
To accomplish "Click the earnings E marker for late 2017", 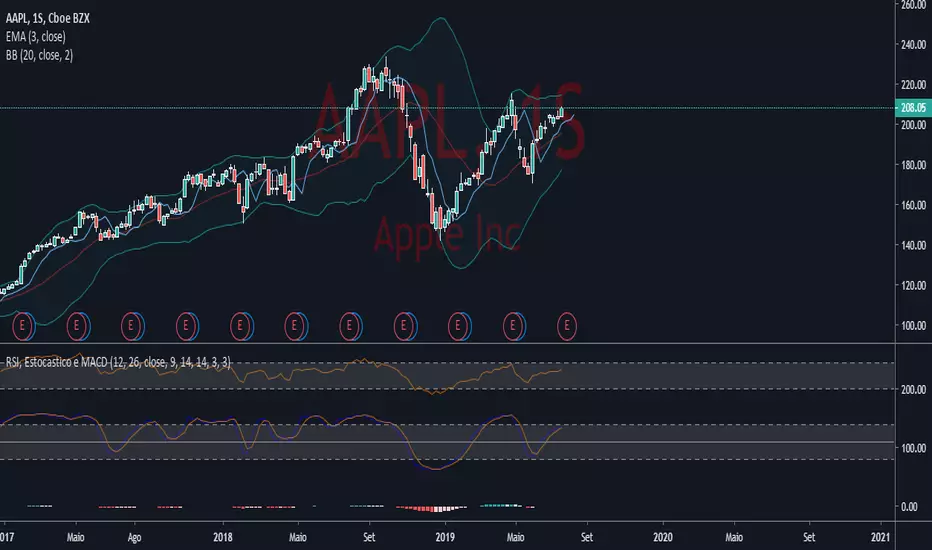I will [x=186, y=326].
